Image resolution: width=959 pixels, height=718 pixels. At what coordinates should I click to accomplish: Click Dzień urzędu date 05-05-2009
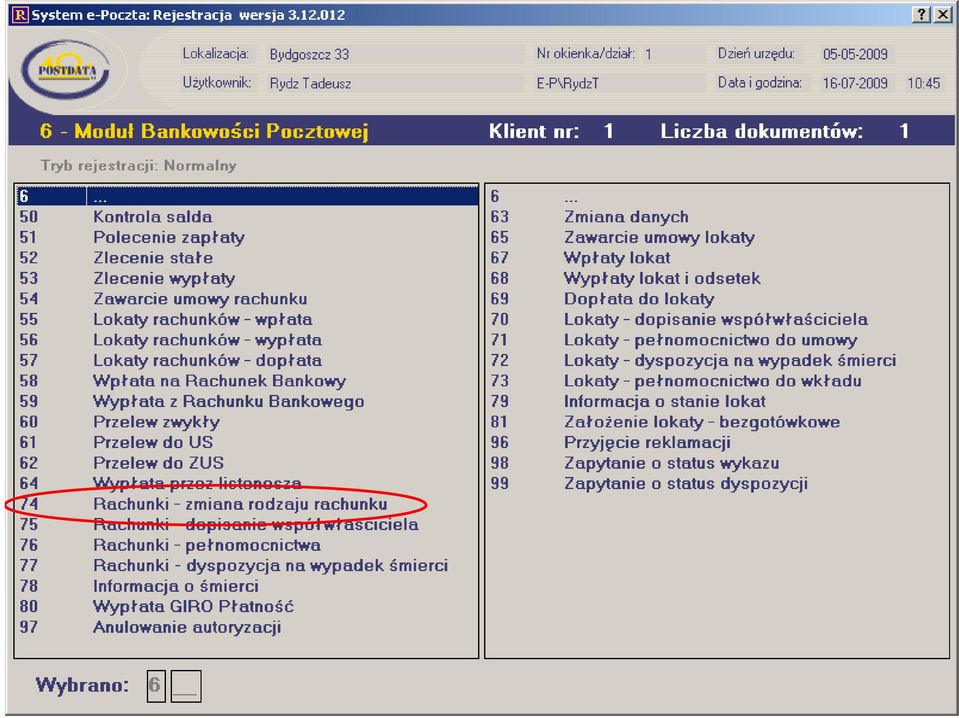[x=855, y=54]
